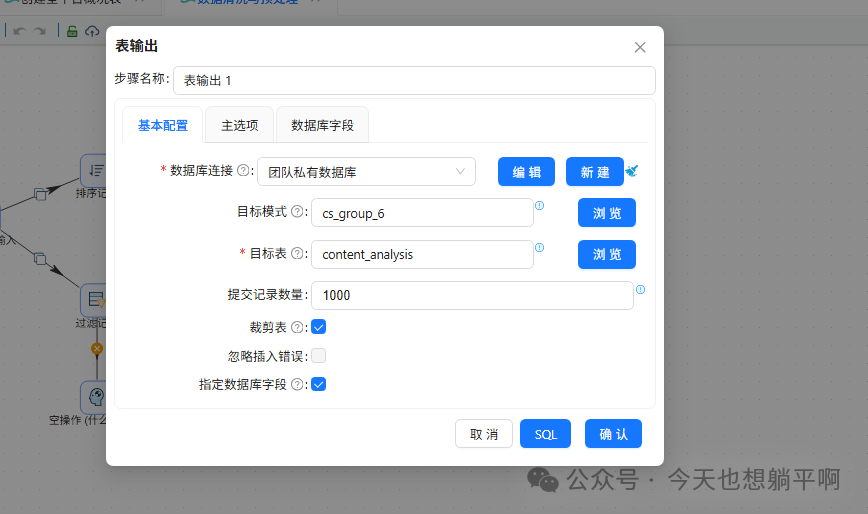
Task: Select the 排序记录 node on the canvas
Action: tap(94, 171)
